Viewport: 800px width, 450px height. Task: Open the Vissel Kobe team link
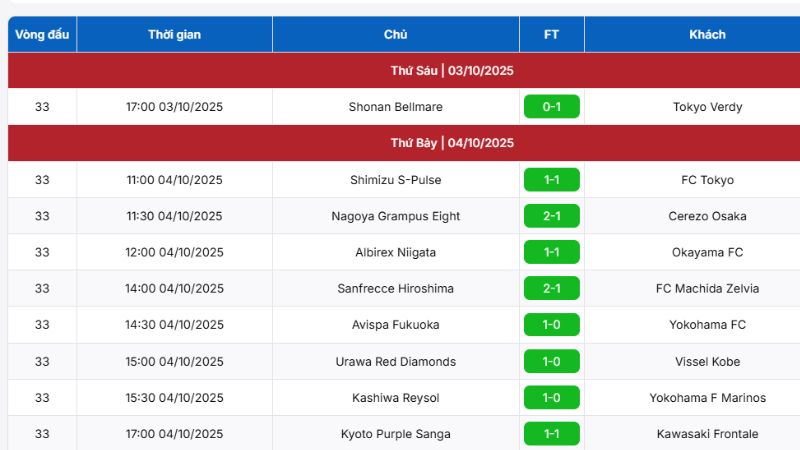coord(707,361)
